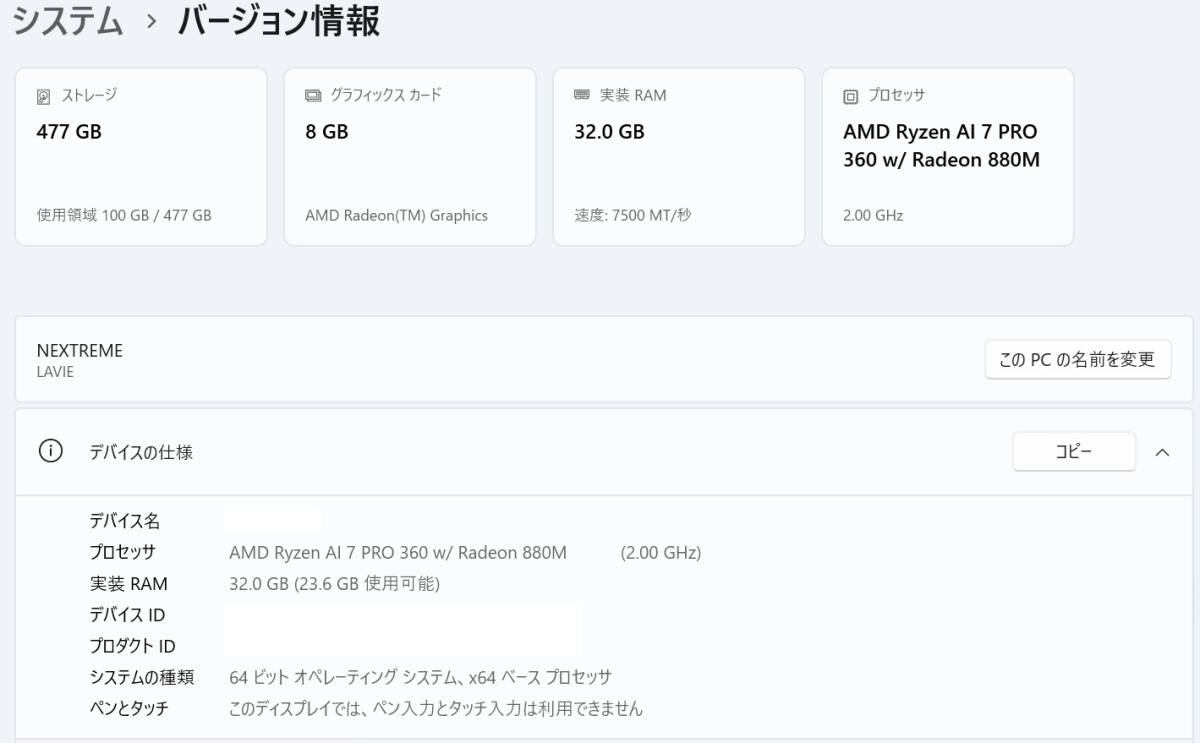The image size is (1200, 743).
Task: Go back to System breadcrumb
Action: (68, 22)
